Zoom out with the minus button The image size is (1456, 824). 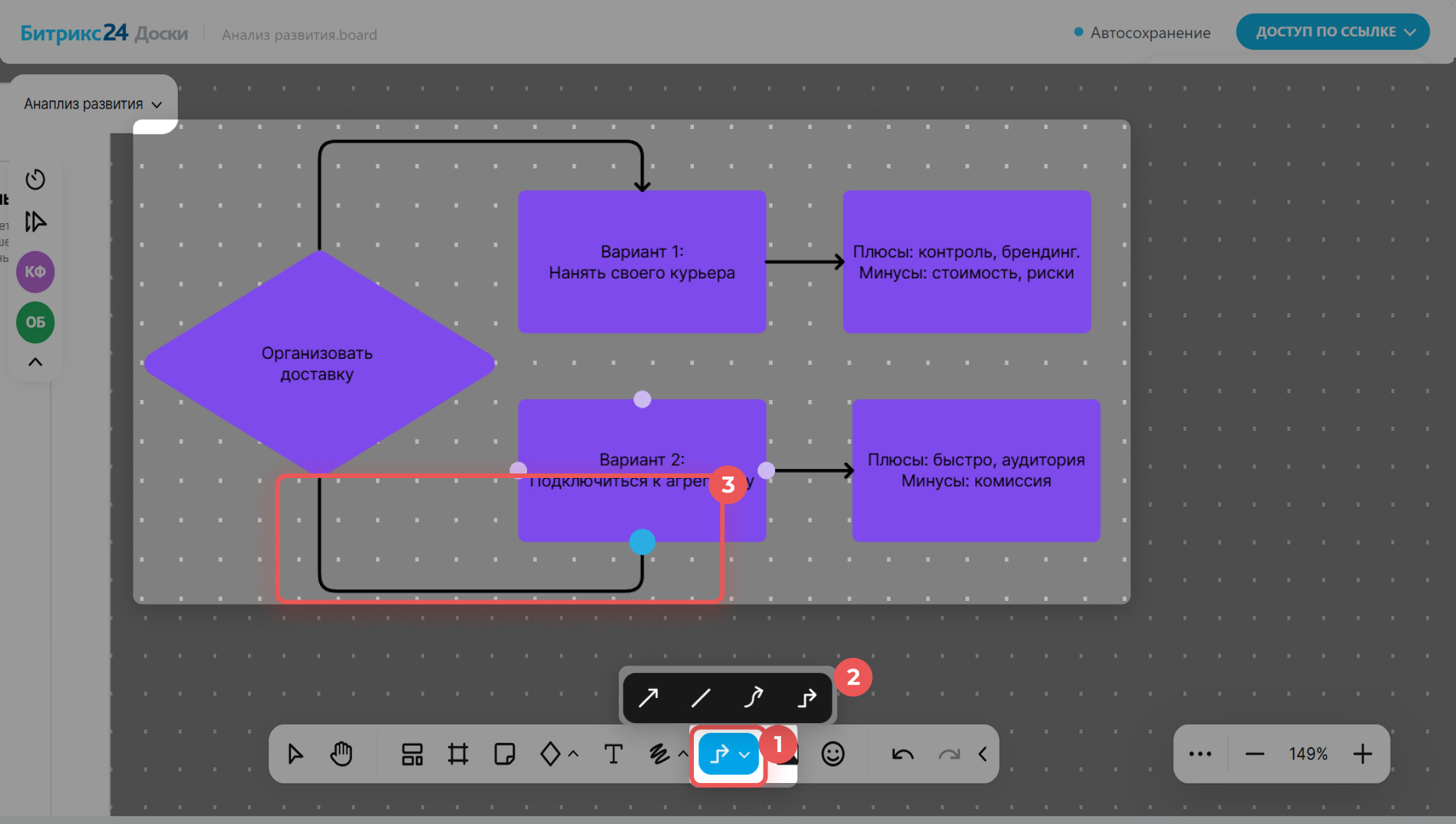click(x=1254, y=754)
